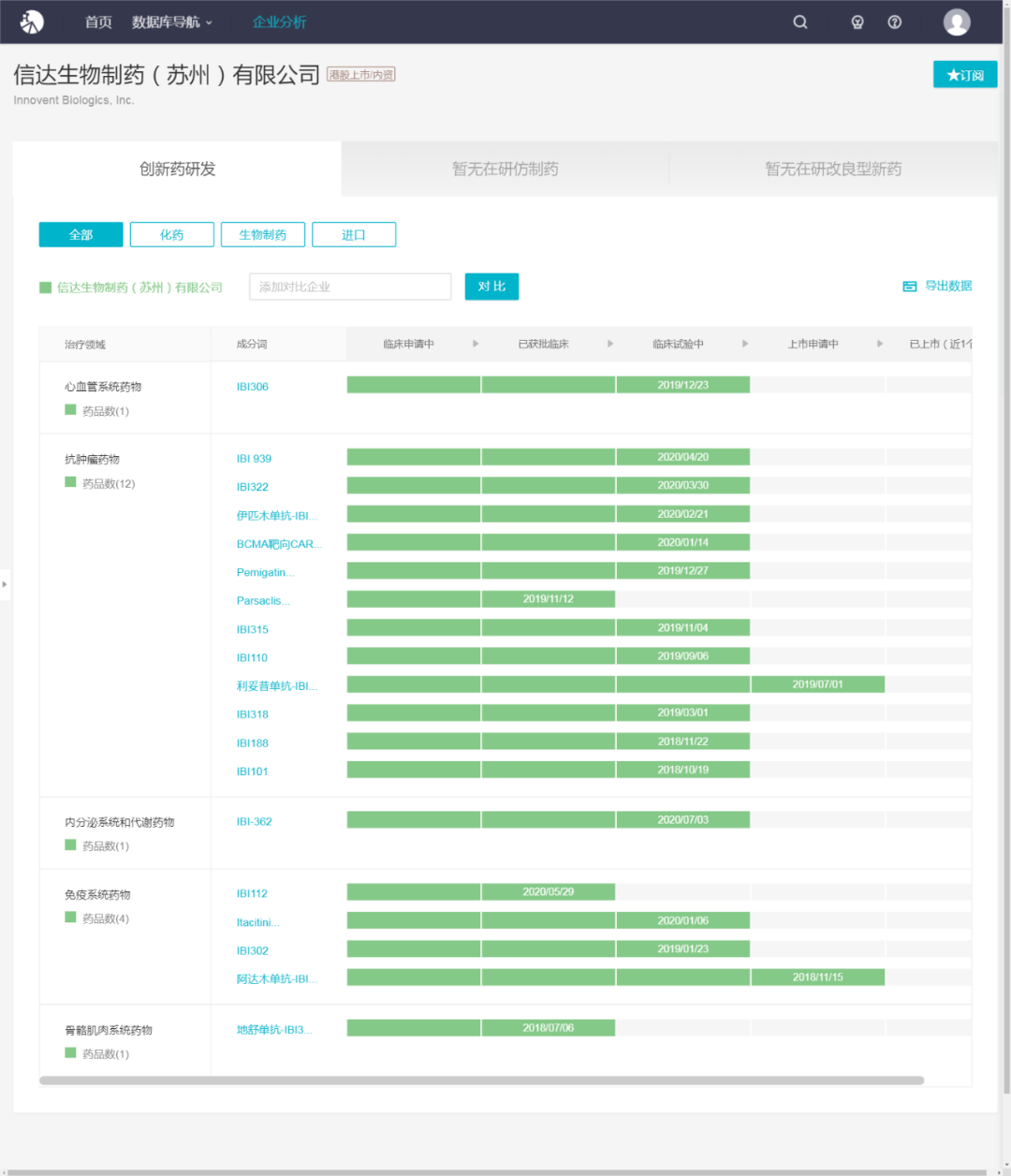Toggle 药品数(1) swatch under 心血管系统药物
This screenshot has width=1011, height=1176.
[70, 410]
